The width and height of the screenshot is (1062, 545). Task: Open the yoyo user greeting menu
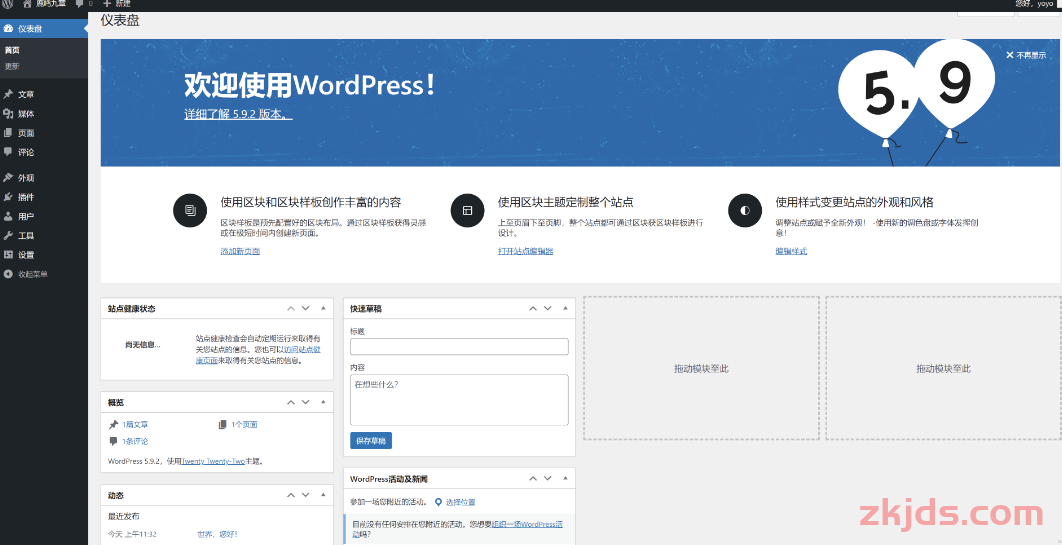point(1036,3)
